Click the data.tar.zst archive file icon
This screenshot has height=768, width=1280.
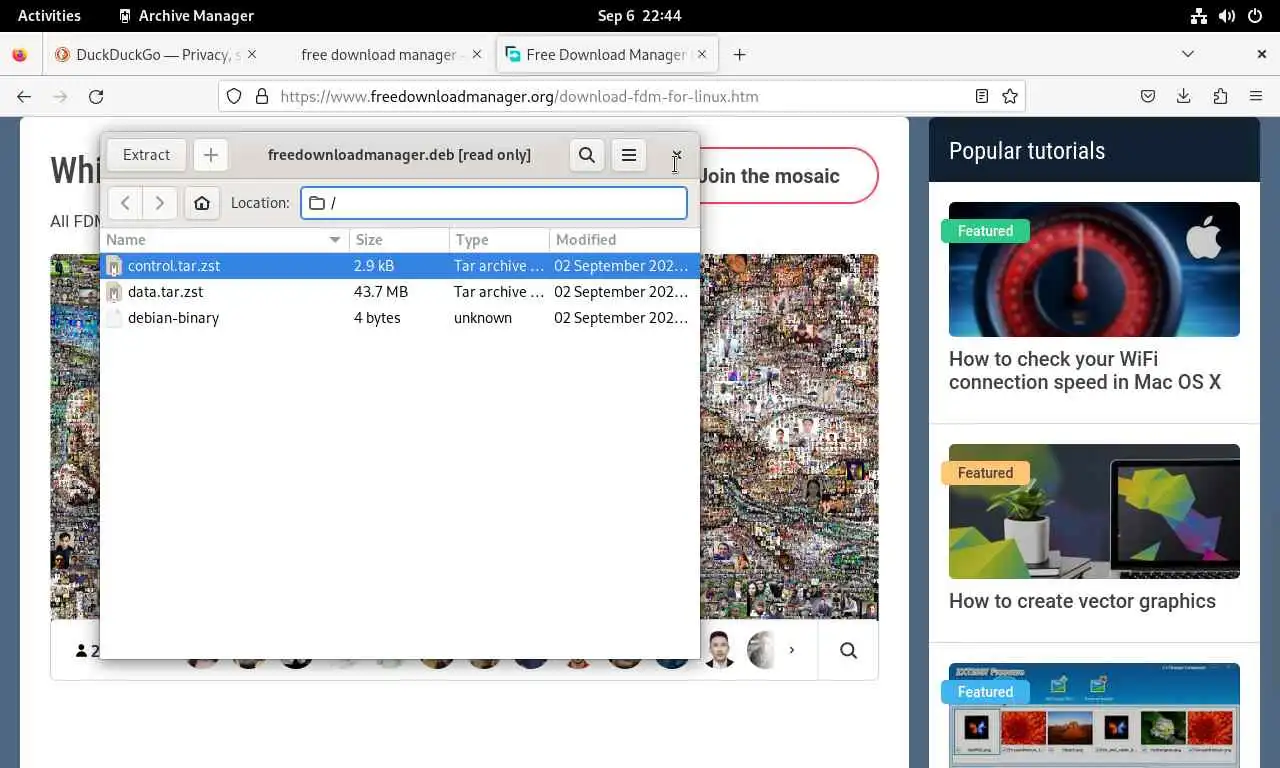tap(114, 292)
